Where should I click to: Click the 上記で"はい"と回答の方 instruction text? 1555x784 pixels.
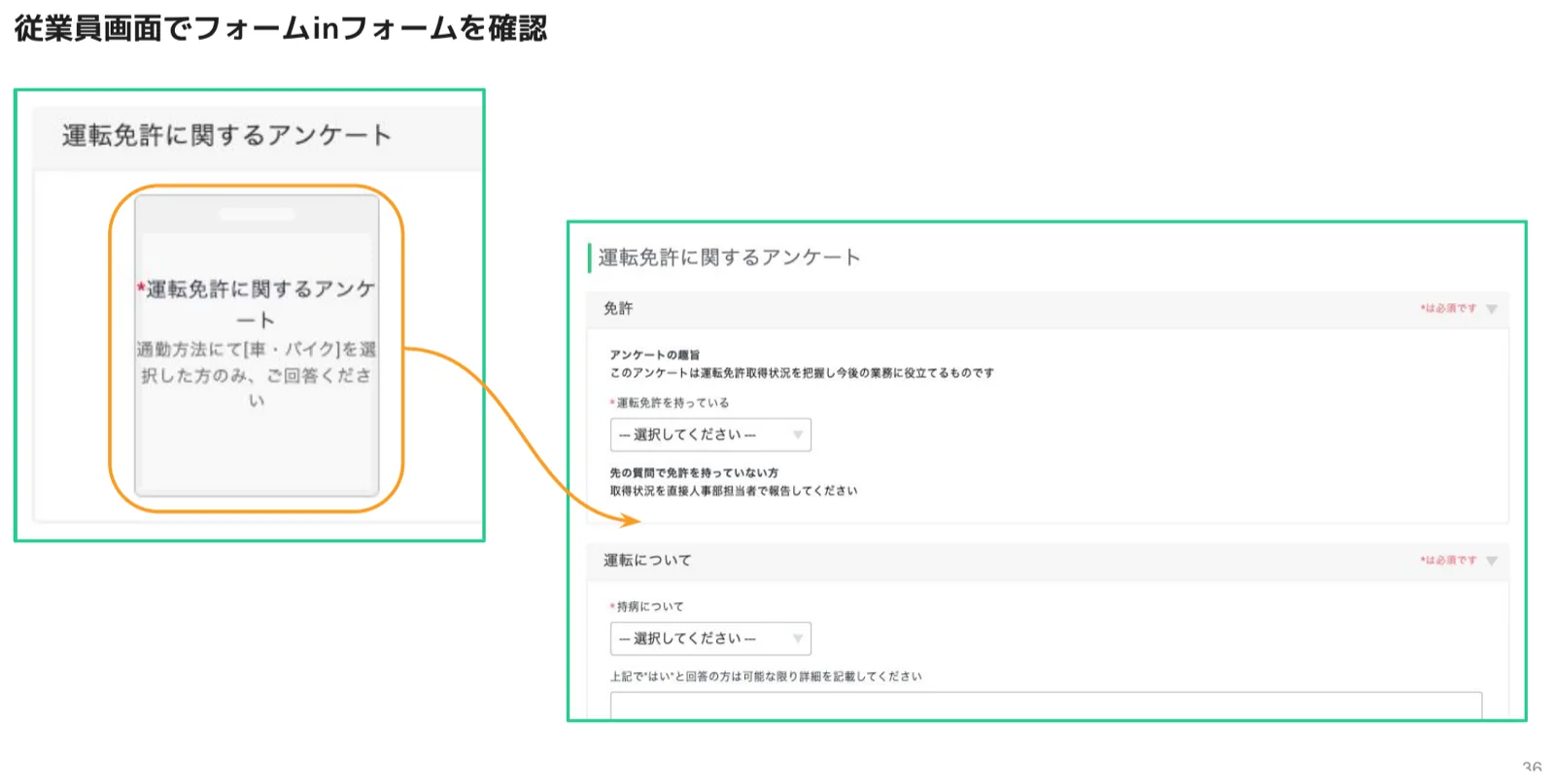pyautogui.click(x=766, y=676)
